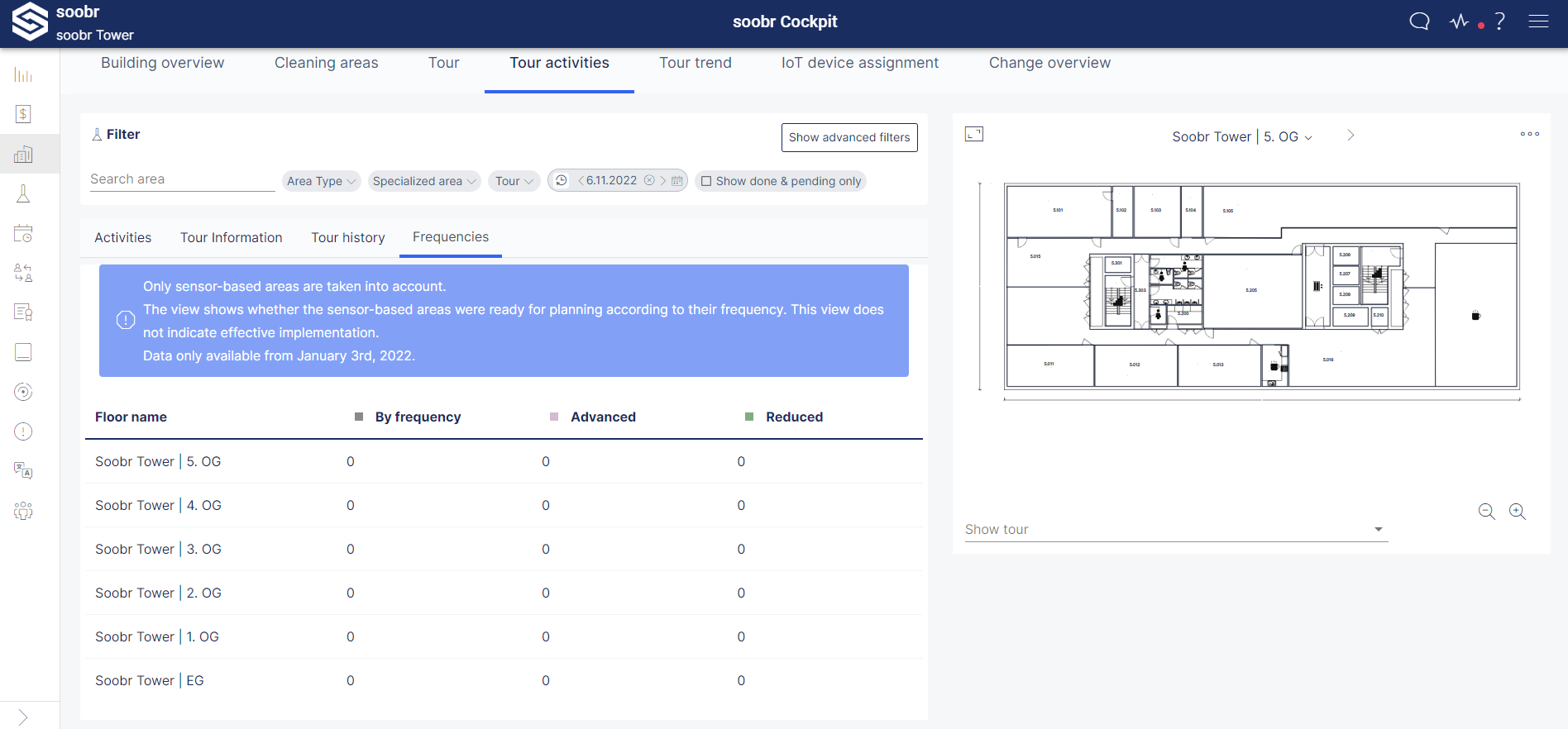Enable Show done & pending only checkbox

[706, 181]
